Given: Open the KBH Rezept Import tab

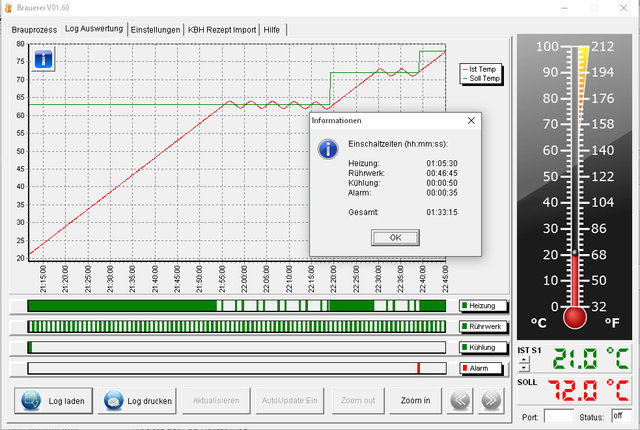Looking at the screenshot, I should click(x=221, y=30).
